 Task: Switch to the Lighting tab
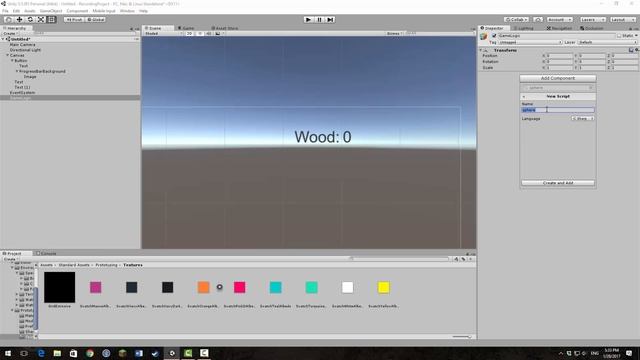pyautogui.click(x=524, y=28)
